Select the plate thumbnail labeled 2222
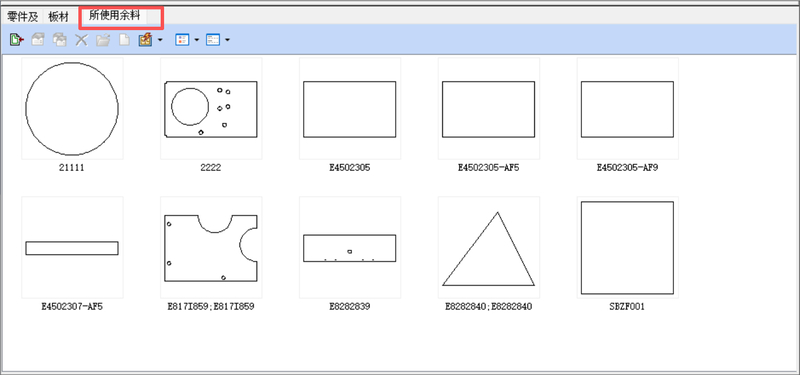Image resolution: width=800 pixels, height=375 pixels. click(211, 109)
